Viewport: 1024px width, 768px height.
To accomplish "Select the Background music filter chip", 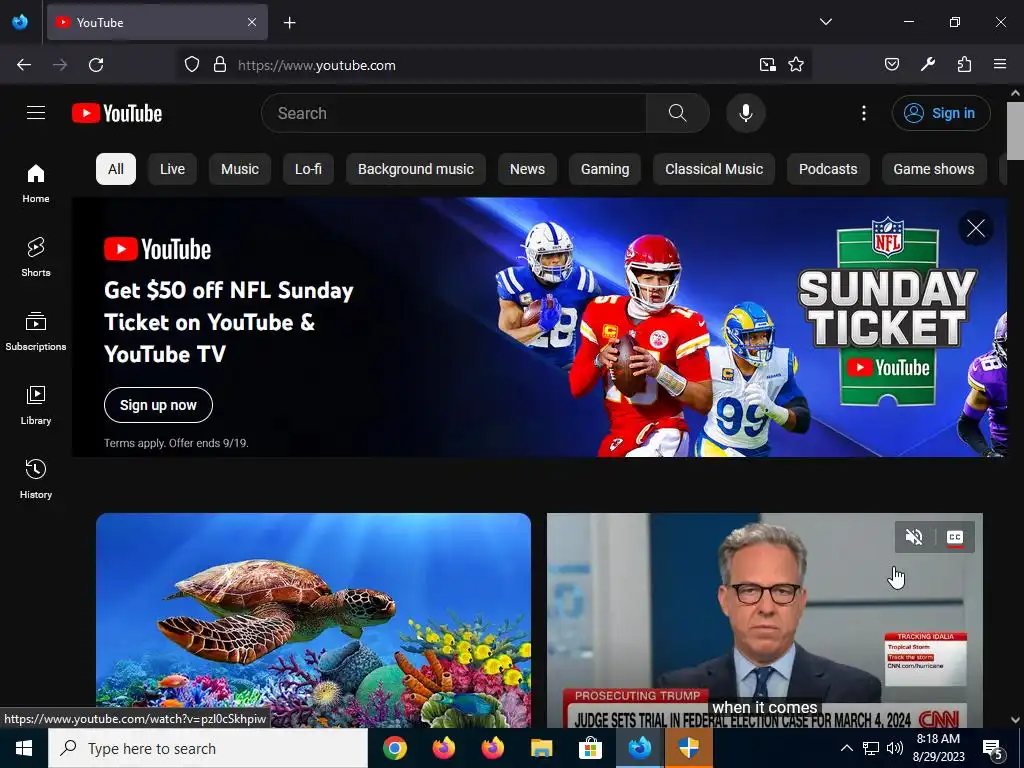I will point(416,169).
